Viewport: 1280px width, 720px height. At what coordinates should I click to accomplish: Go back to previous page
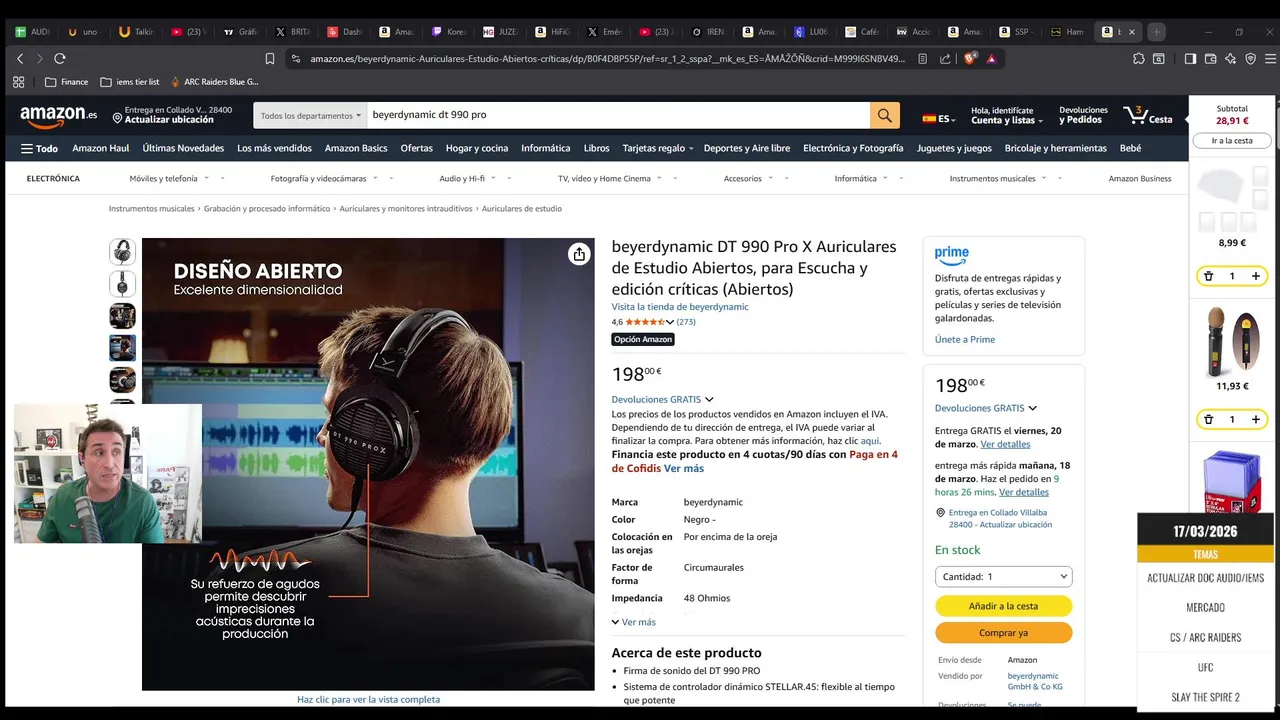pos(20,59)
